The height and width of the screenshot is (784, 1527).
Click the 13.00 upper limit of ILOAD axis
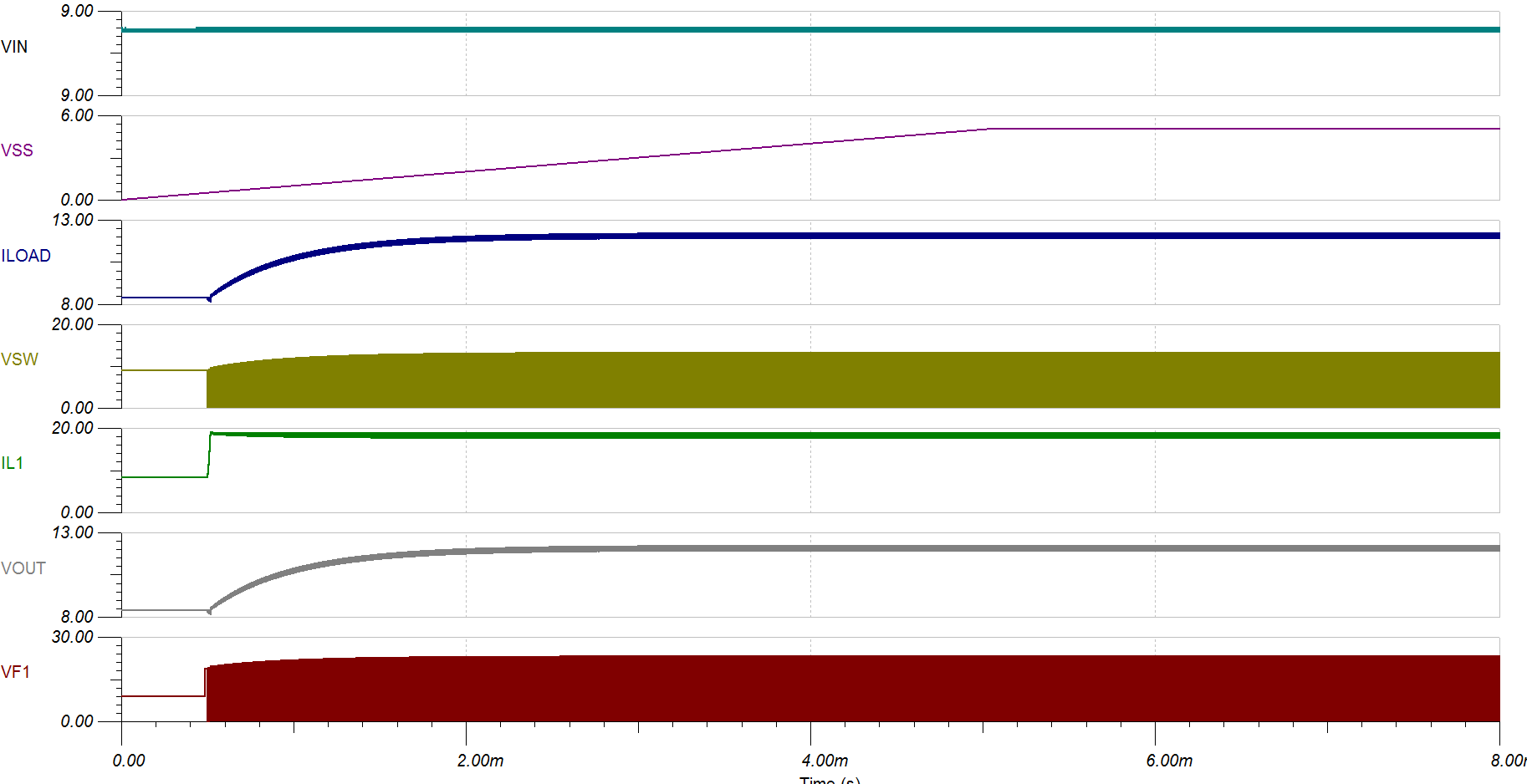(x=73, y=220)
